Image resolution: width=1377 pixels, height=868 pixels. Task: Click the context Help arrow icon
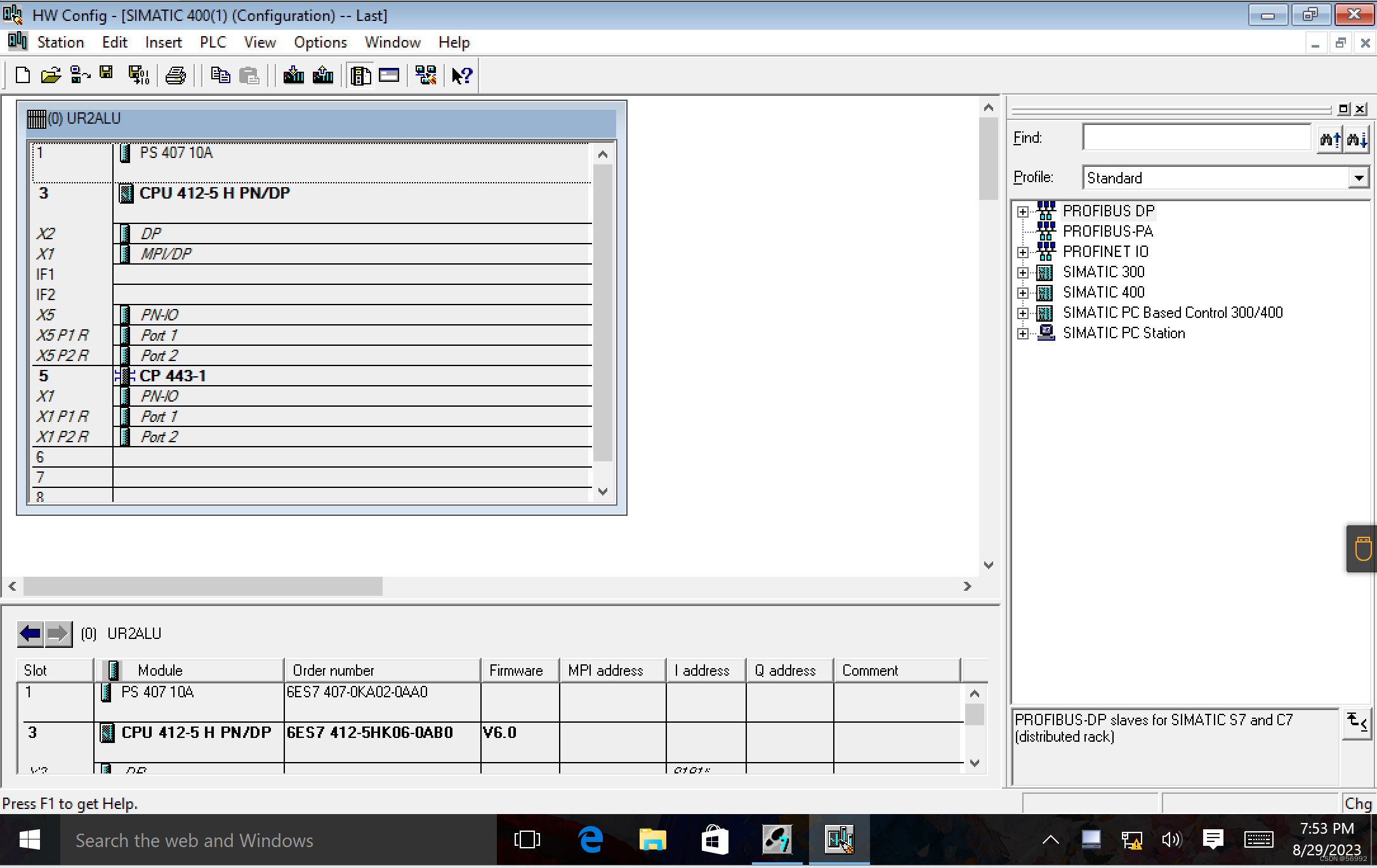462,76
